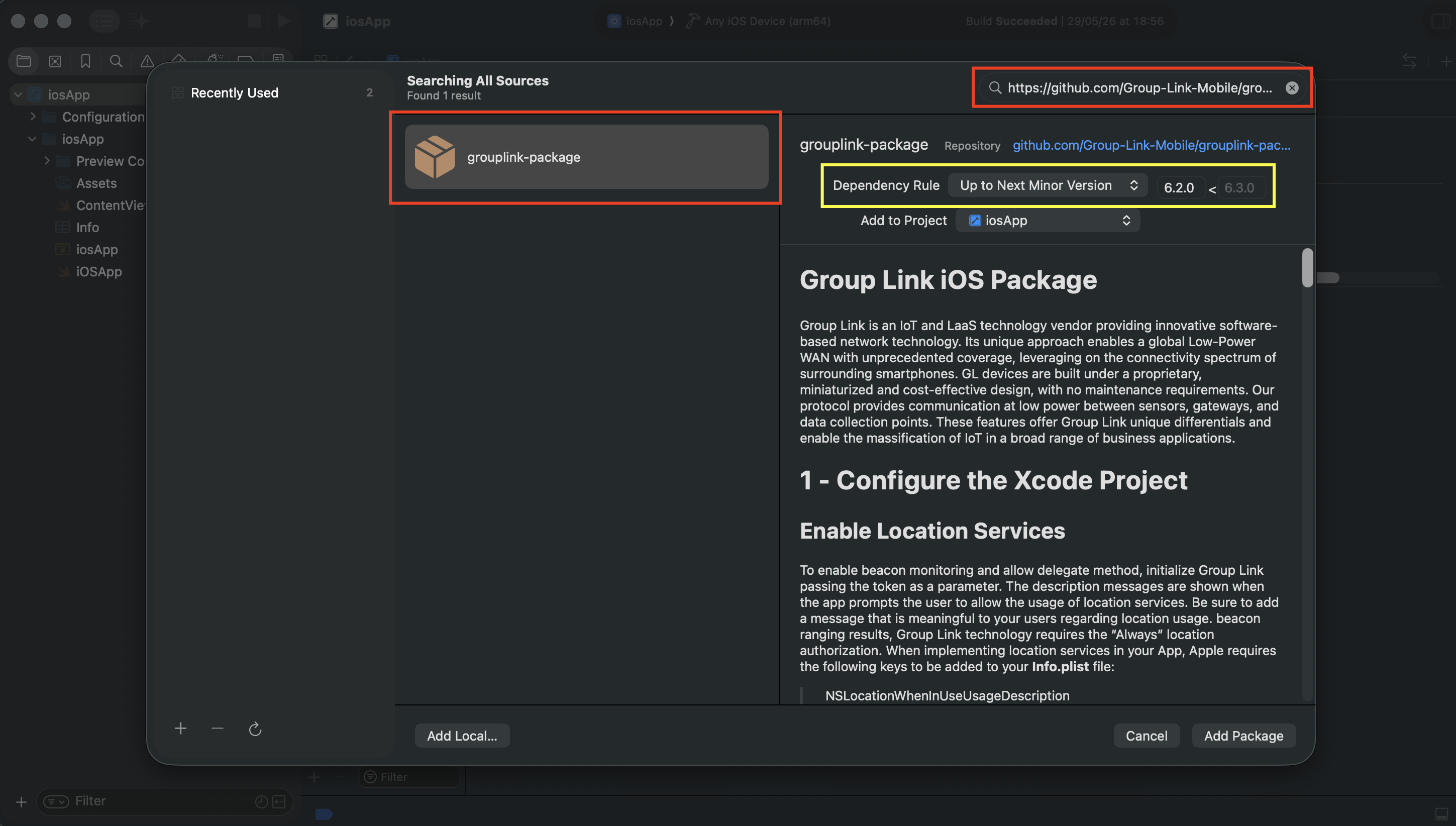
Task: Select the Info file in navigator
Action: (x=87, y=228)
